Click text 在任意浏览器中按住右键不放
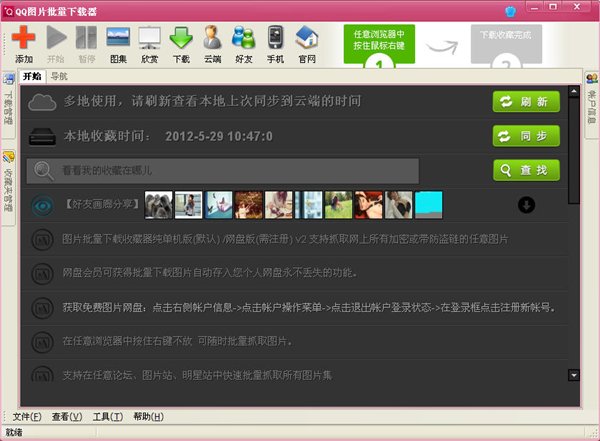Screen dimensions: 600x441 [x=127, y=341]
